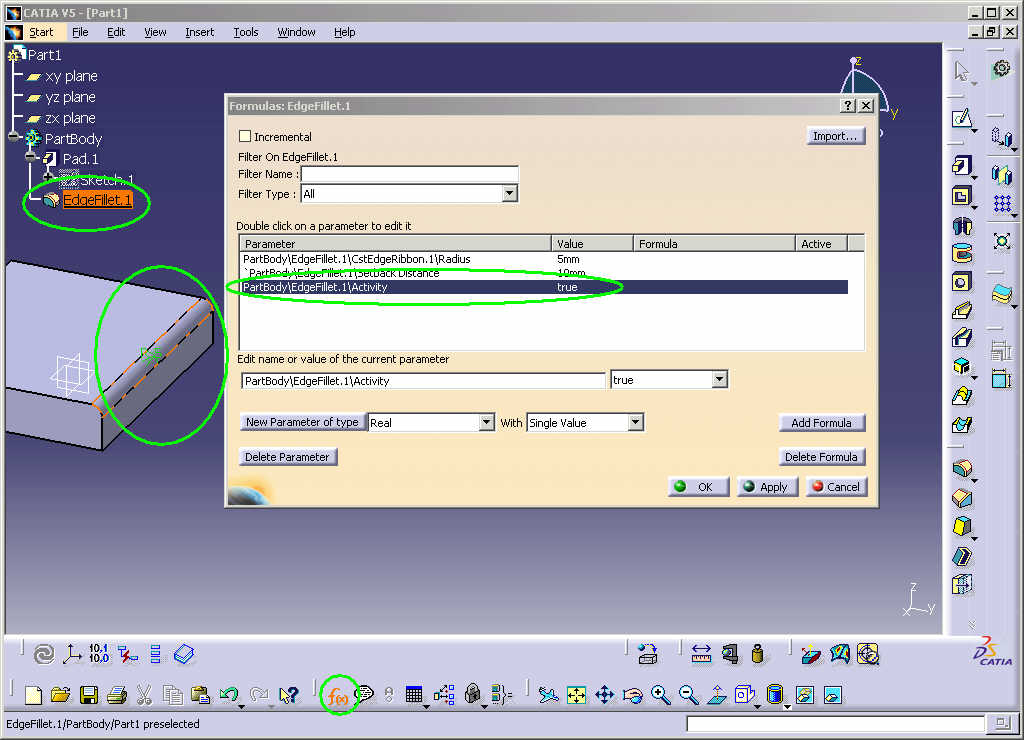Toggle the Incremental checkbox

pos(245,137)
